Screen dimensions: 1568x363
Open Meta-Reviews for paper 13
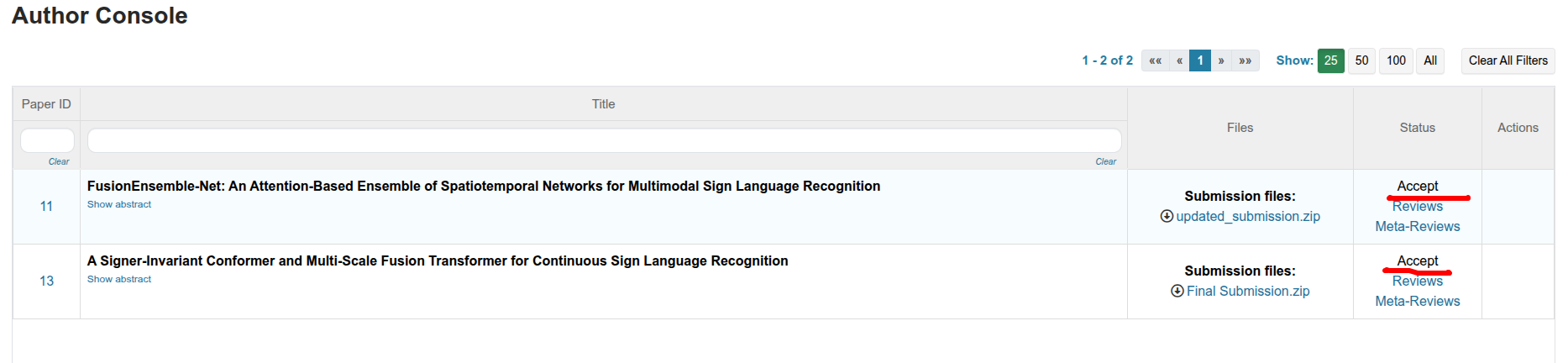[x=1418, y=301]
